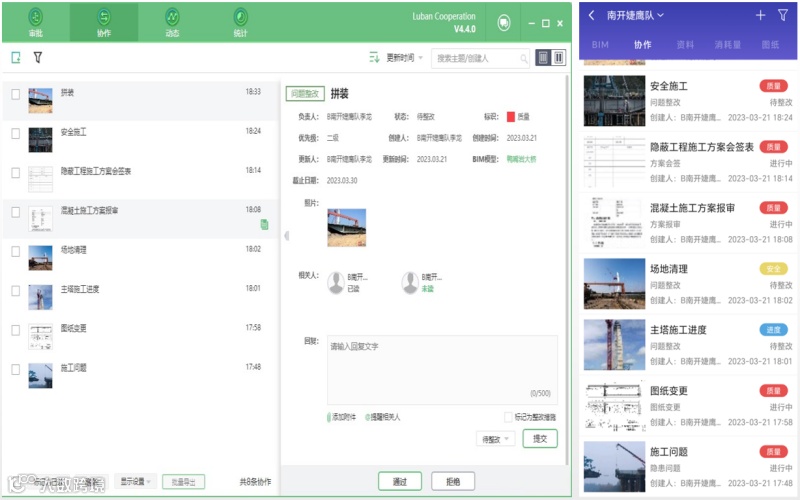800x500 pixels.
Task: Open the 更新时间 sort dropdown
Action: pos(405,58)
